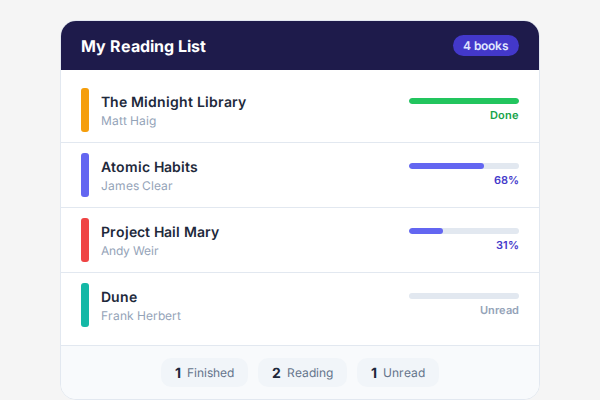Screen dimensions: 600x400
Task: Click the purple marker beside Atomic Habits
Action: click(85, 175)
